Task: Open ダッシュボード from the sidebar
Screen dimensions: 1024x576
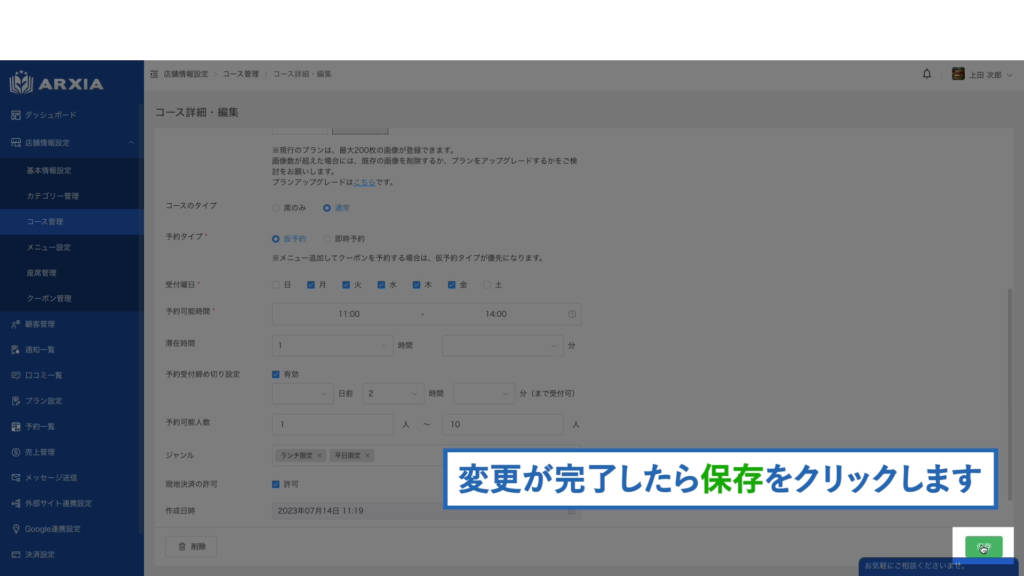Action: click(50, 116)
